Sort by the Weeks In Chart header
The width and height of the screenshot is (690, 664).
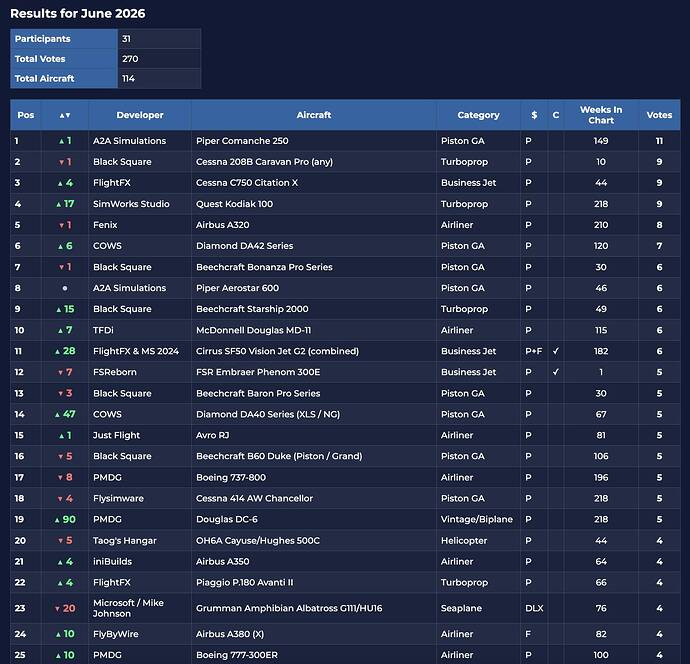[x=601, y=115]
